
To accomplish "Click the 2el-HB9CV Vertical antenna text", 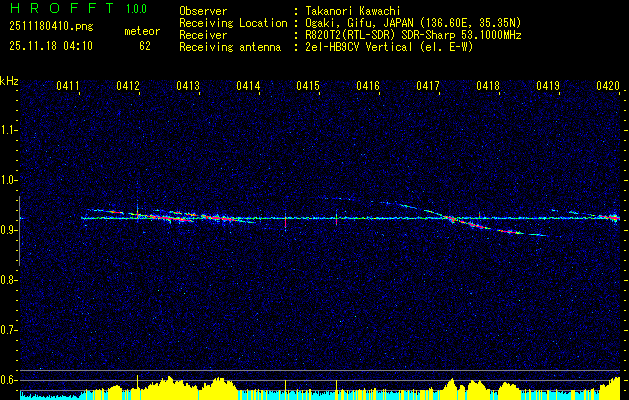I will (389, 47).
